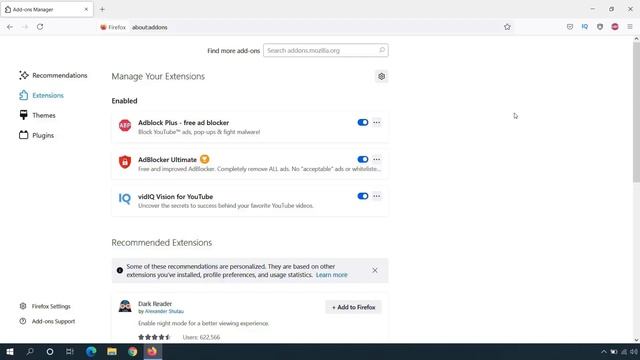The height and width of the screenshot is (360, 640).
Task: Add Dark Reader to Firefox
Action: tap(353, 307)
